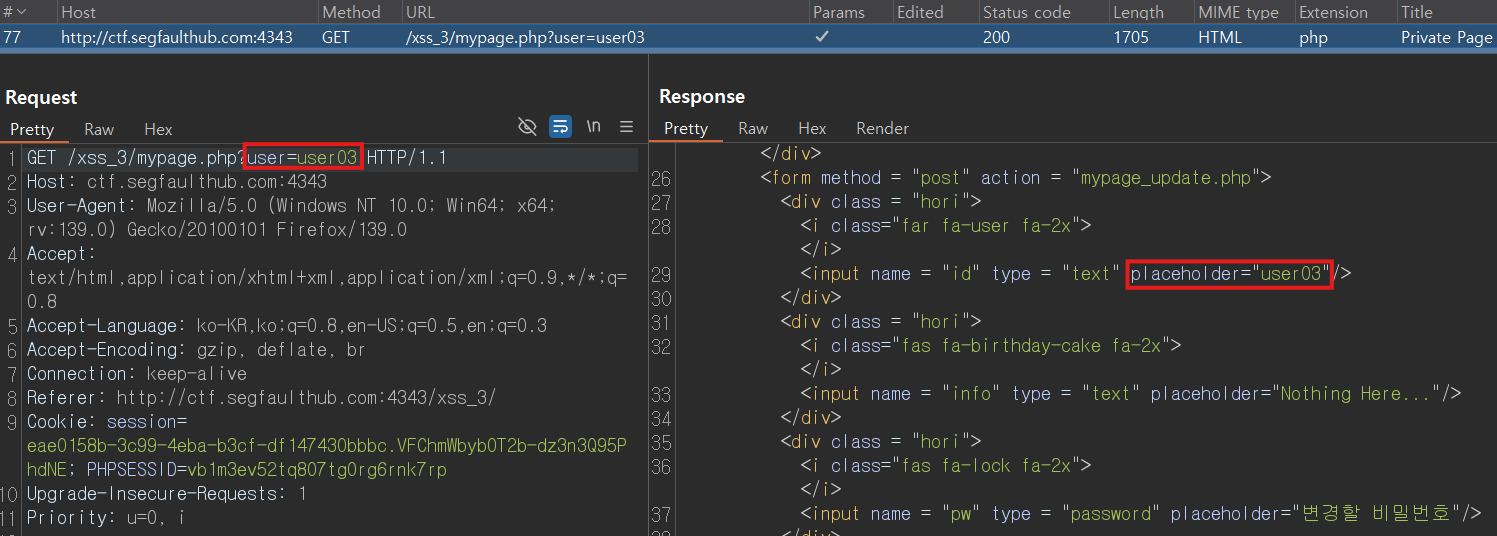Switch Request view to the Hex tab
The width and height of the screenshot is (1497, 536).
158,129
